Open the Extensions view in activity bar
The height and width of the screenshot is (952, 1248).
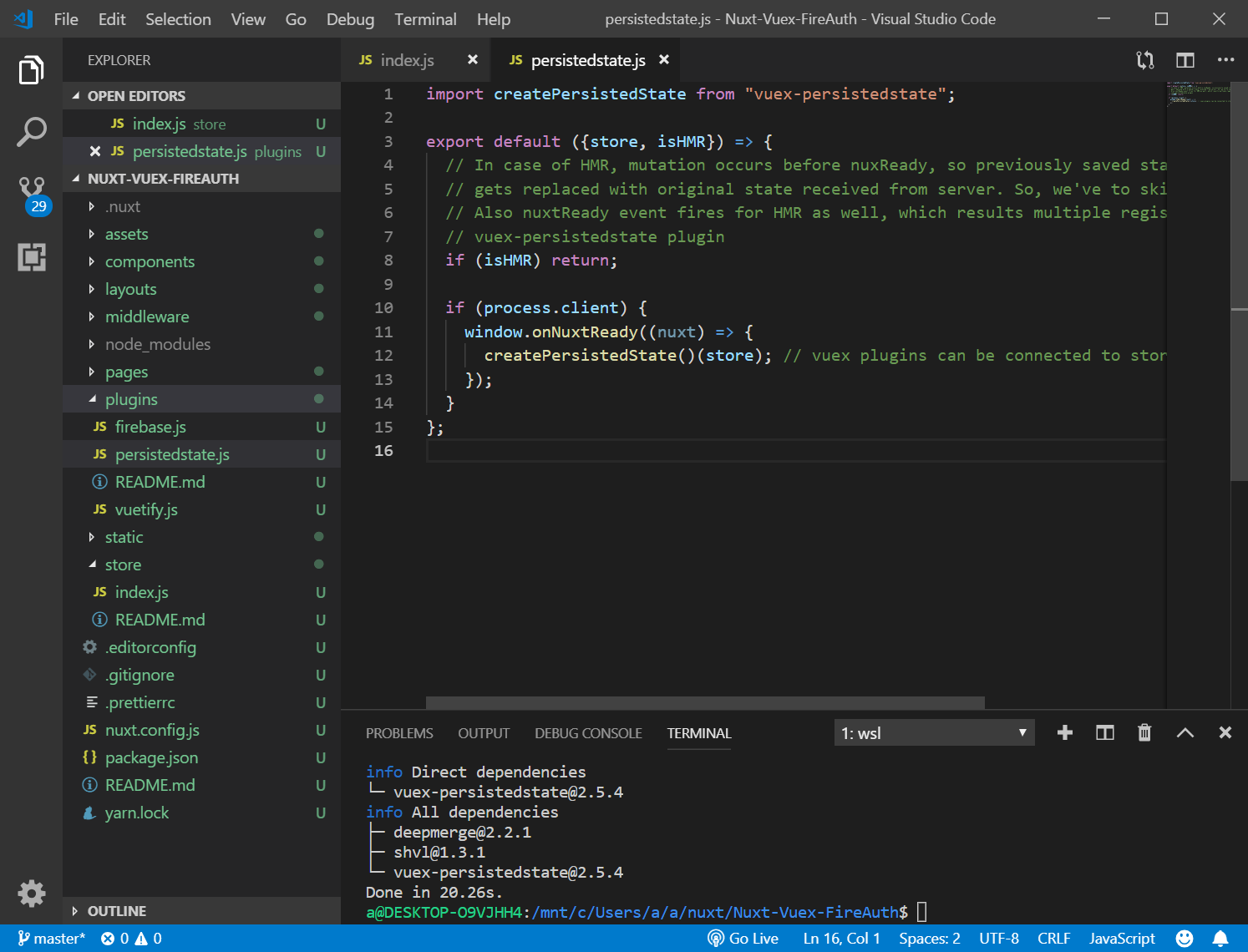tap(31, 257)
